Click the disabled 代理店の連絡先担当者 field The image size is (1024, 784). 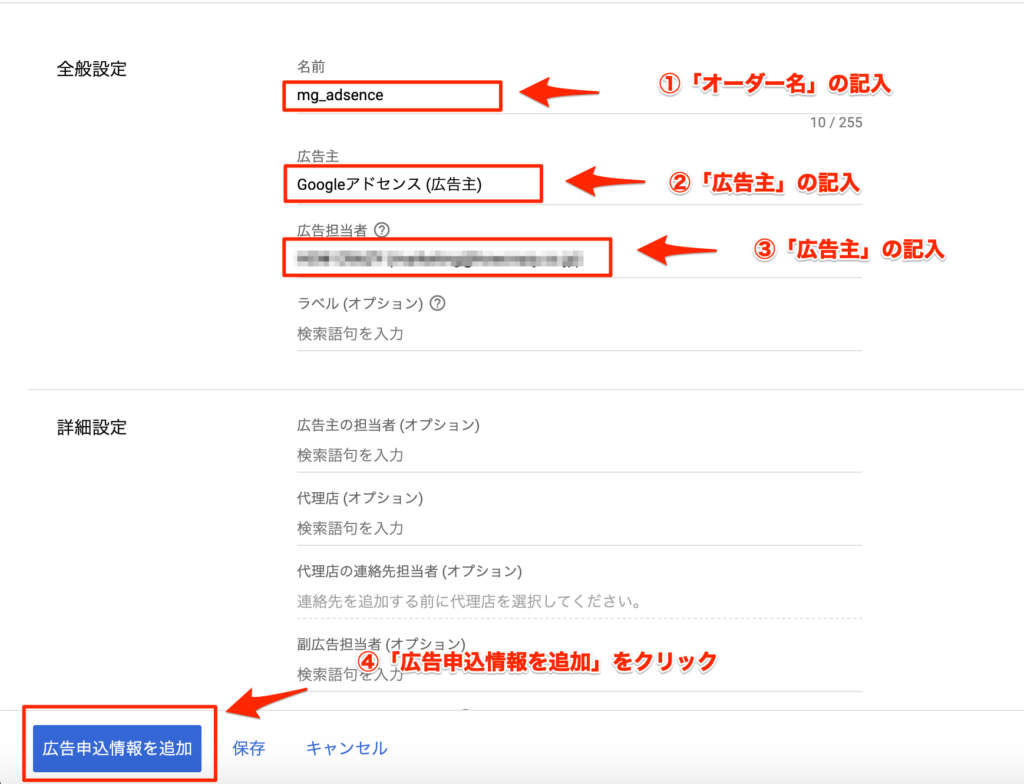579,601
